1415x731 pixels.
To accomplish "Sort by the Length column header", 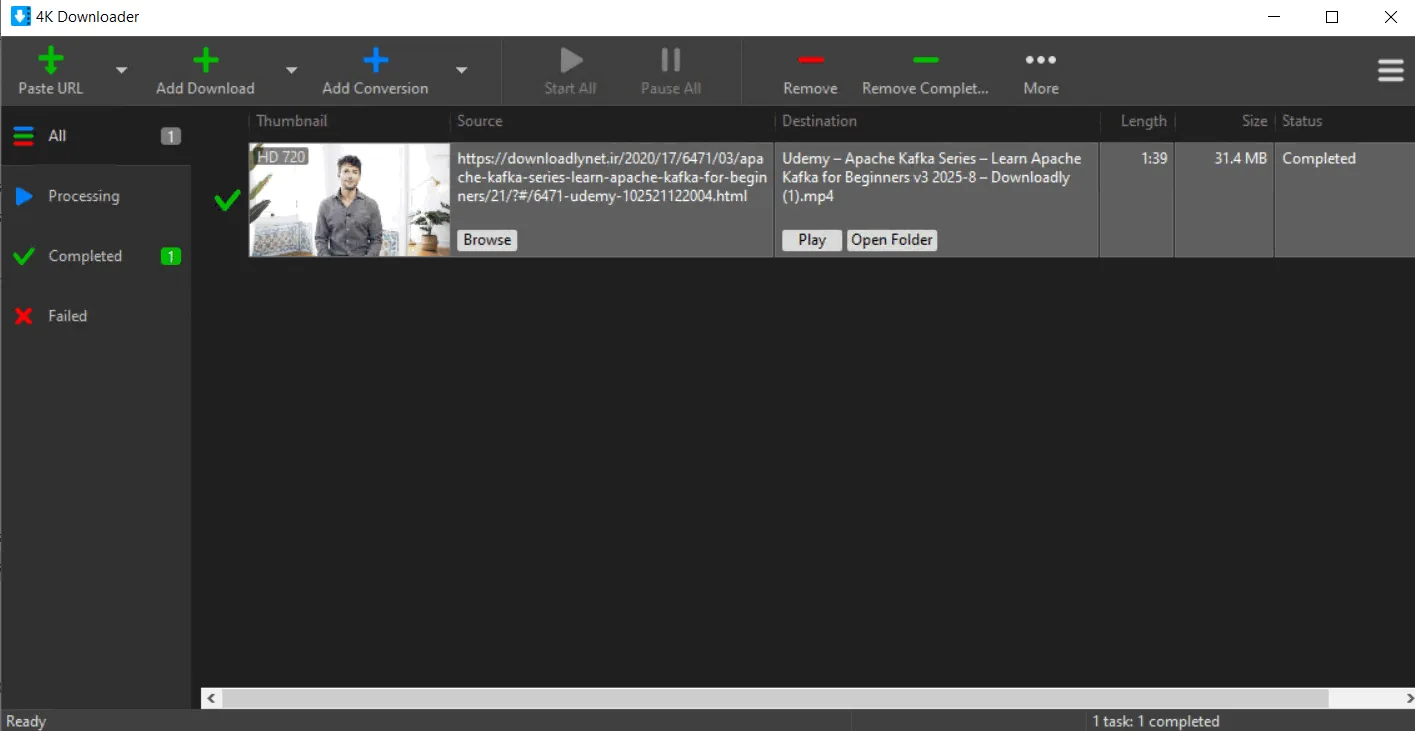I will (1137, 121).
